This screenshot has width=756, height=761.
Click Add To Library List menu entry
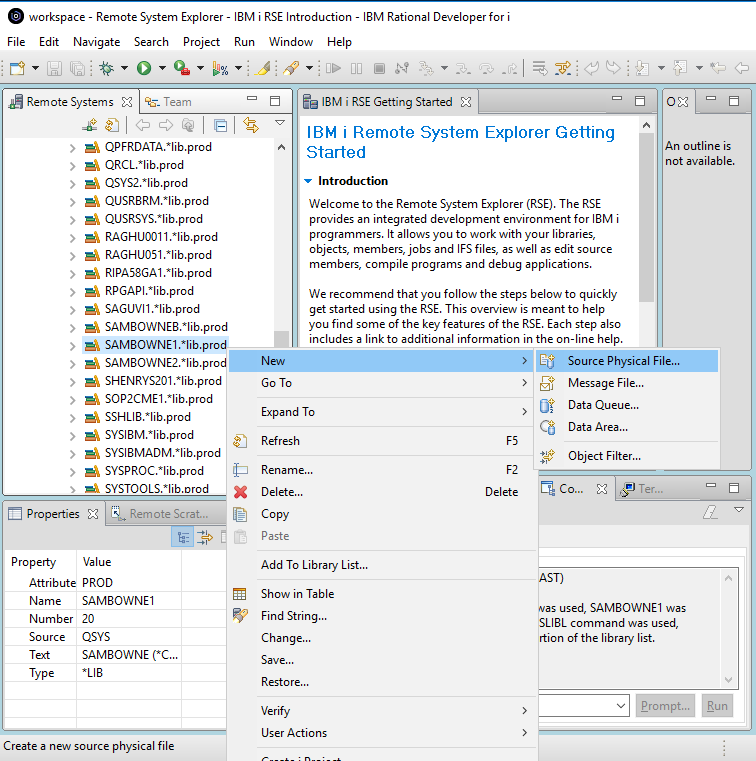pyautogui.click(x=314, y=565)
